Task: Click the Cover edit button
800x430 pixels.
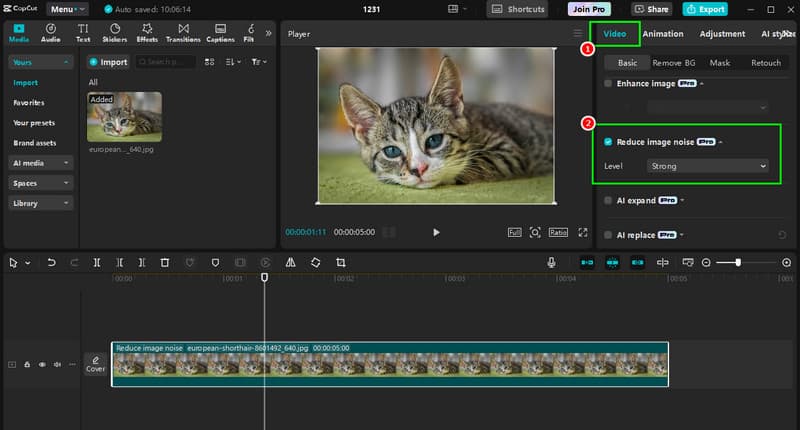Action: tap(95, 364)
